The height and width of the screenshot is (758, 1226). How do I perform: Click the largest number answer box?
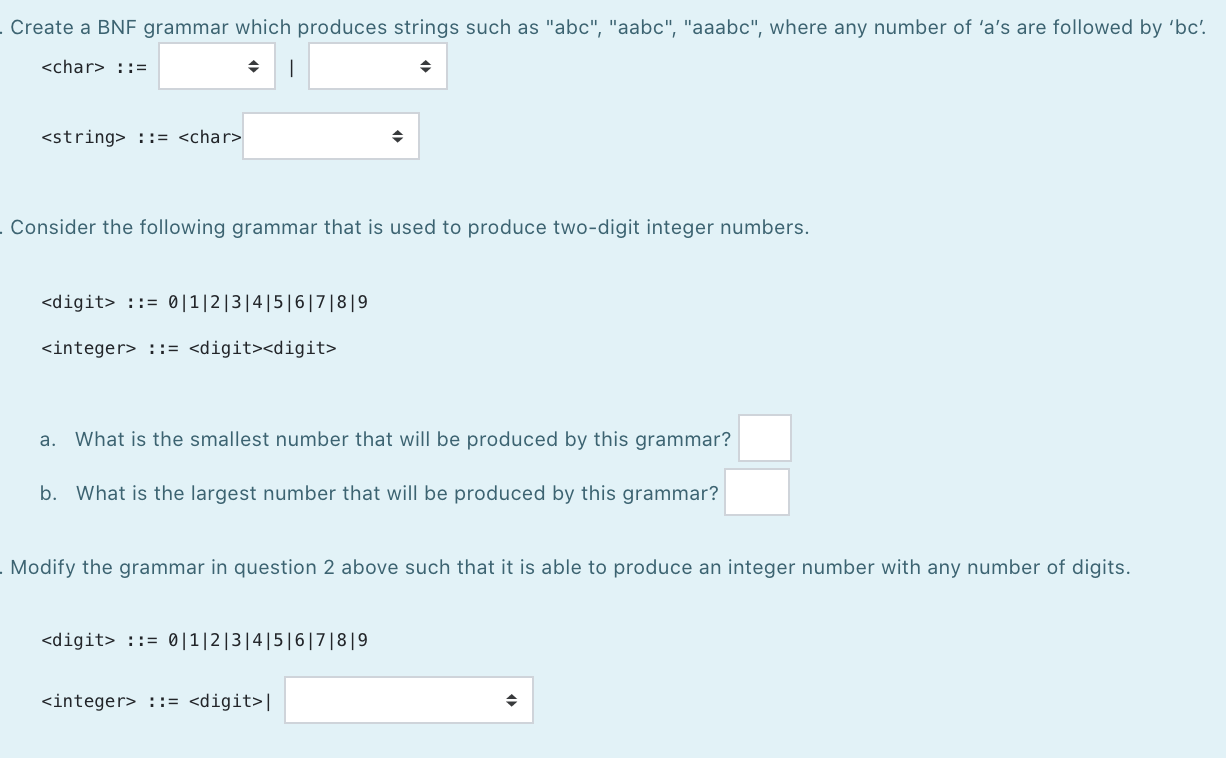click(x=757, y=492)
